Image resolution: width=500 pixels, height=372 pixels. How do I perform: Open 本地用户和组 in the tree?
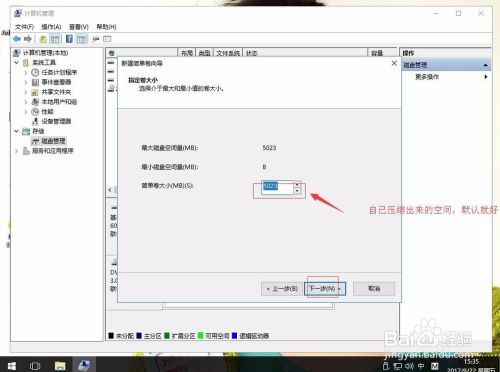coord(59,102)
